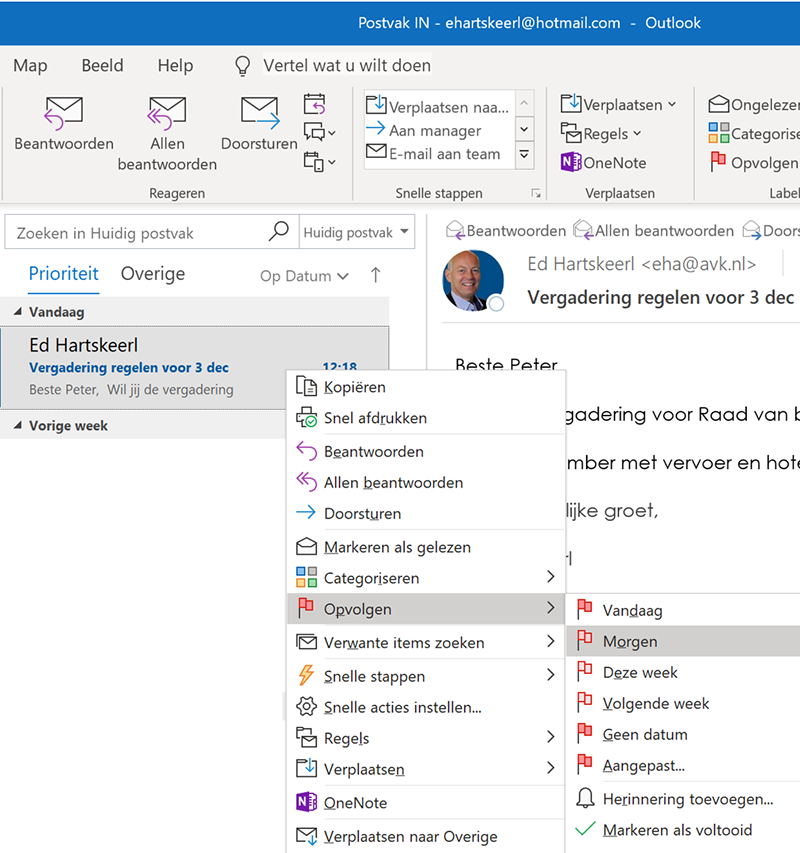Collapse the Vandaag group

click(17, 312)
